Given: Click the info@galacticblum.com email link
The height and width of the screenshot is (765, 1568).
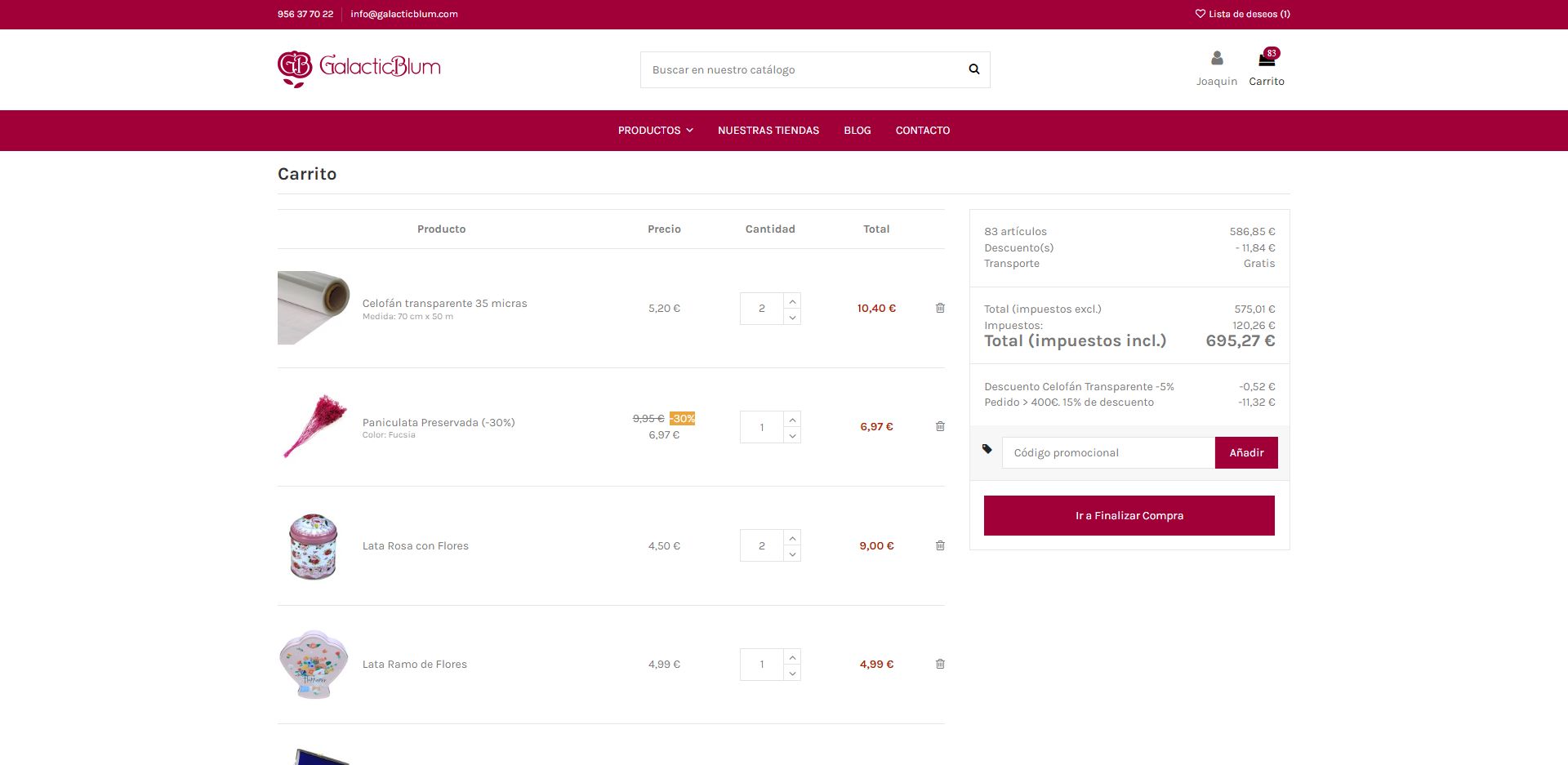Looking at the screenshot, I should pyautogui.click(x=404, y=14).
